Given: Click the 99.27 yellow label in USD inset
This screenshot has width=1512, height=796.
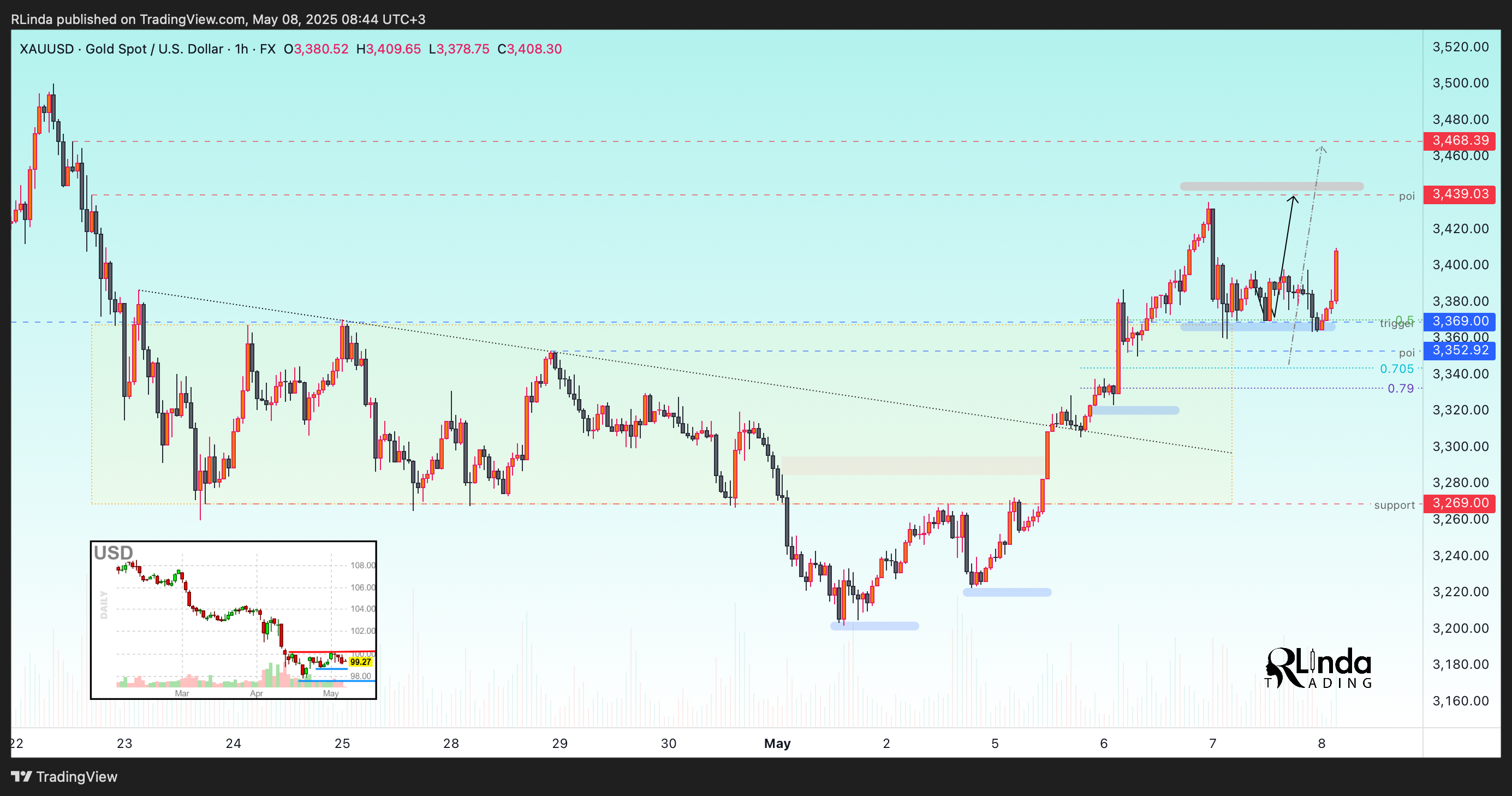Looking at the screenshot, I should coord(360,662).
